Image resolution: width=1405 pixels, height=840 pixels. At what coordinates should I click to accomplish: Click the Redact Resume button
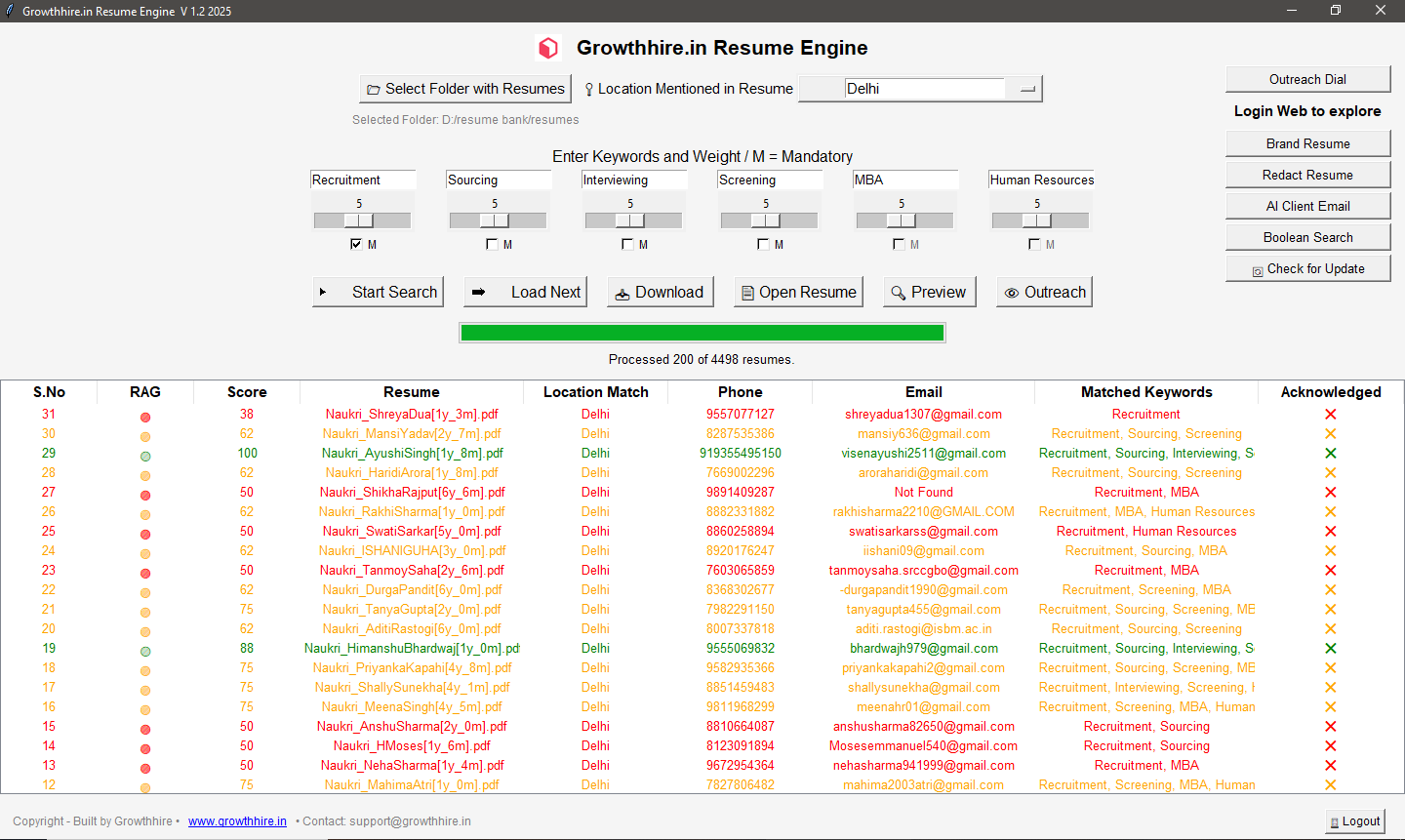pyautogui.click(x=1307, y=175)
